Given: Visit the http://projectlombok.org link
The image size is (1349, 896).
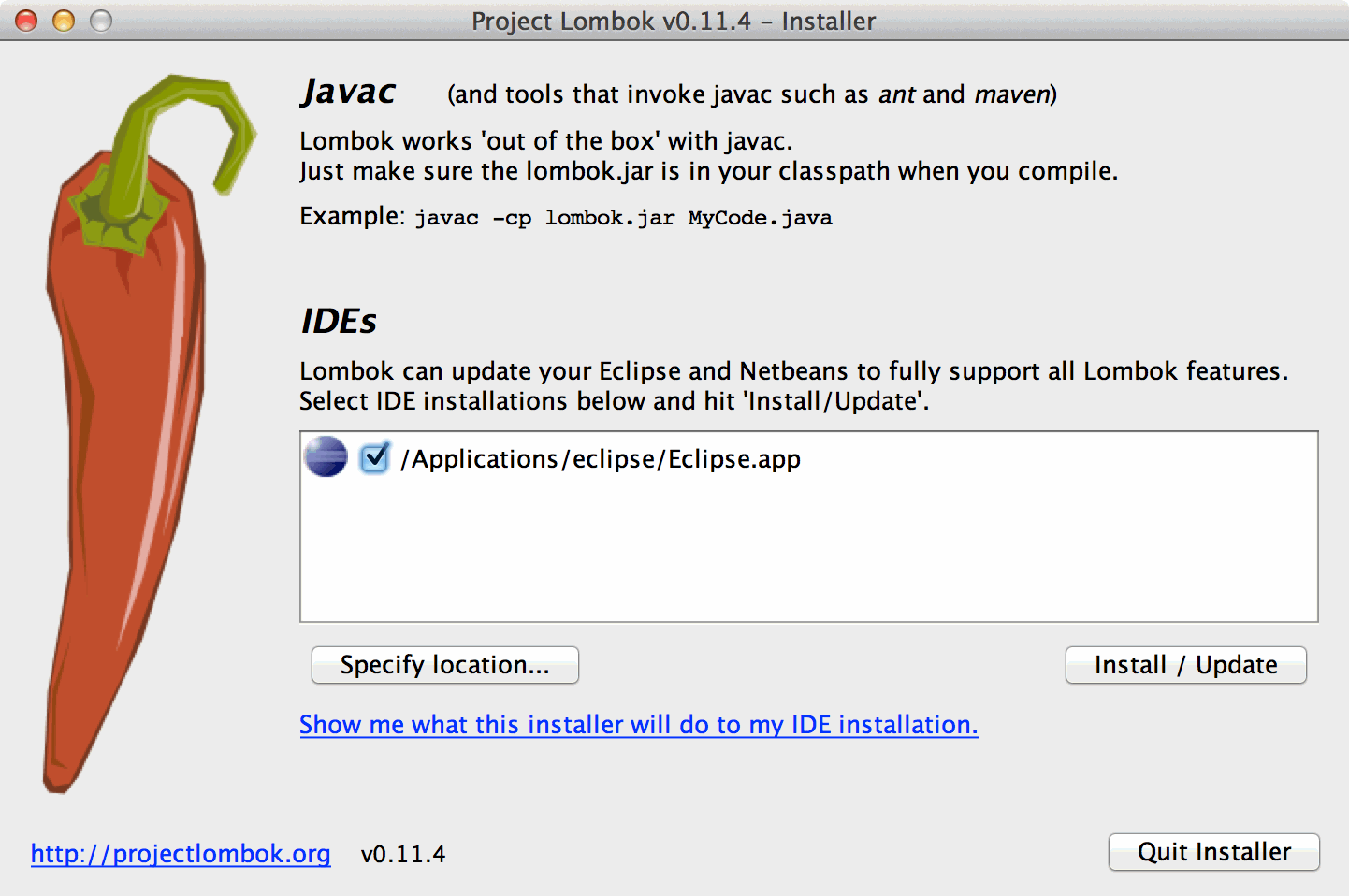Looking at the screenshot, I should point(181,854).
